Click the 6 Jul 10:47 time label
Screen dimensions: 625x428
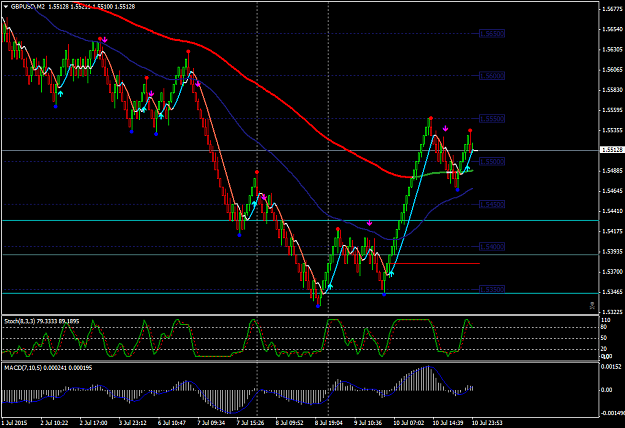coord(172,422)
